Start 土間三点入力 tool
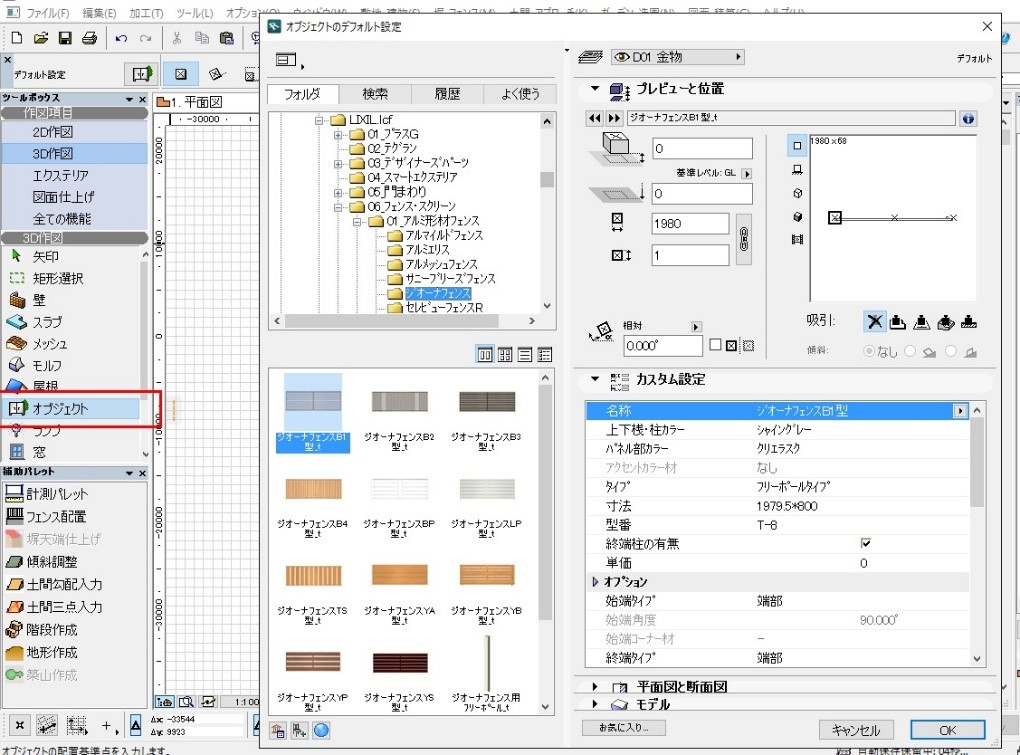 54,607
